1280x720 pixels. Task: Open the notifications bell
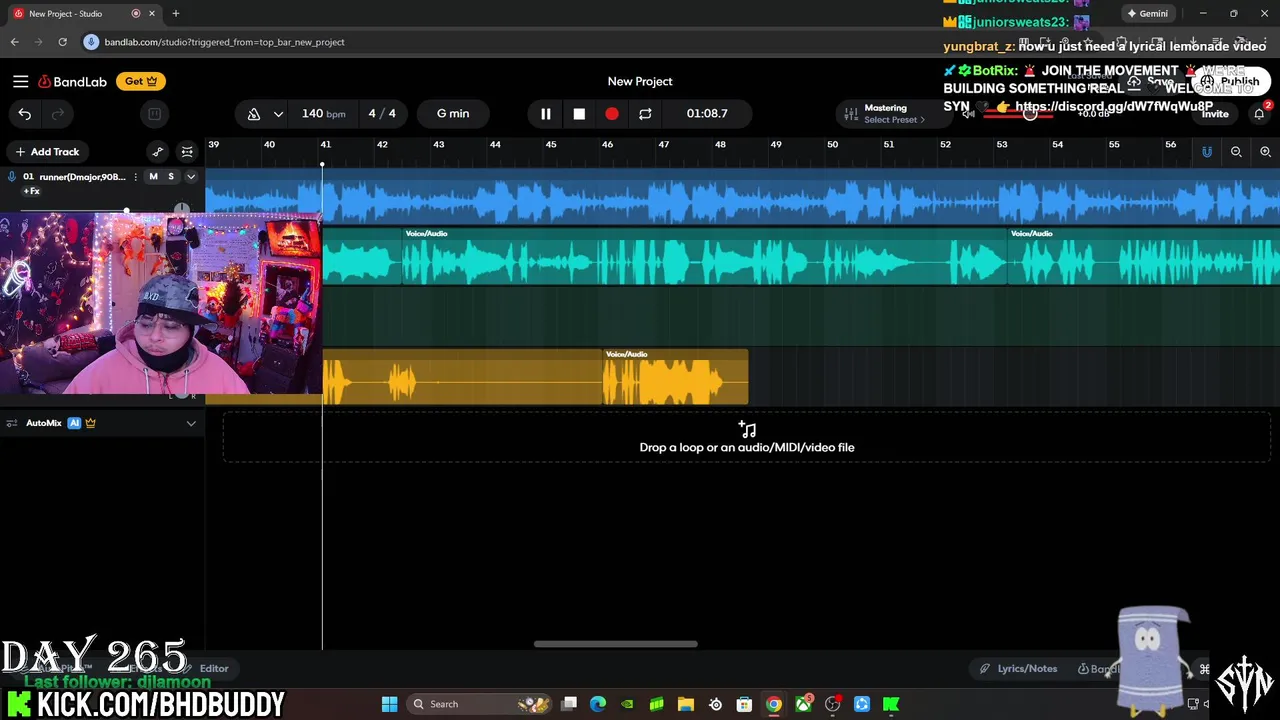[x=1259, y=114]
